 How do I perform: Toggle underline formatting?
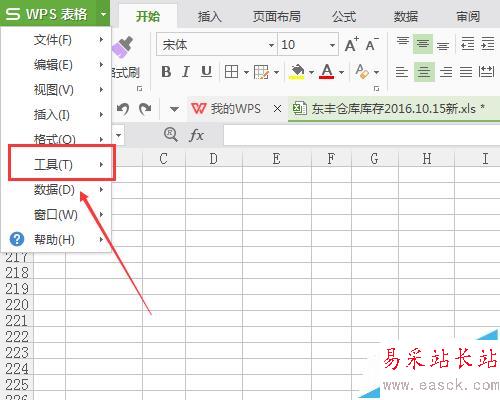206,72
